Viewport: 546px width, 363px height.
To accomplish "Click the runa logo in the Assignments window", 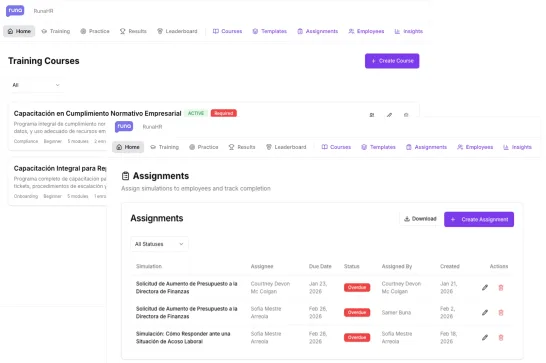I will pos(124,126).
